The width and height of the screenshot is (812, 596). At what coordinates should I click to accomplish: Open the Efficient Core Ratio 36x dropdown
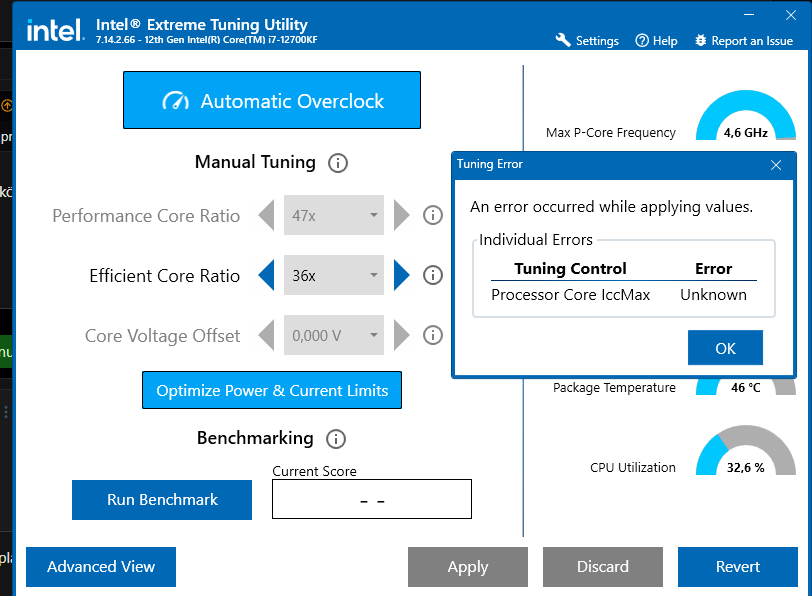[334, 275]
